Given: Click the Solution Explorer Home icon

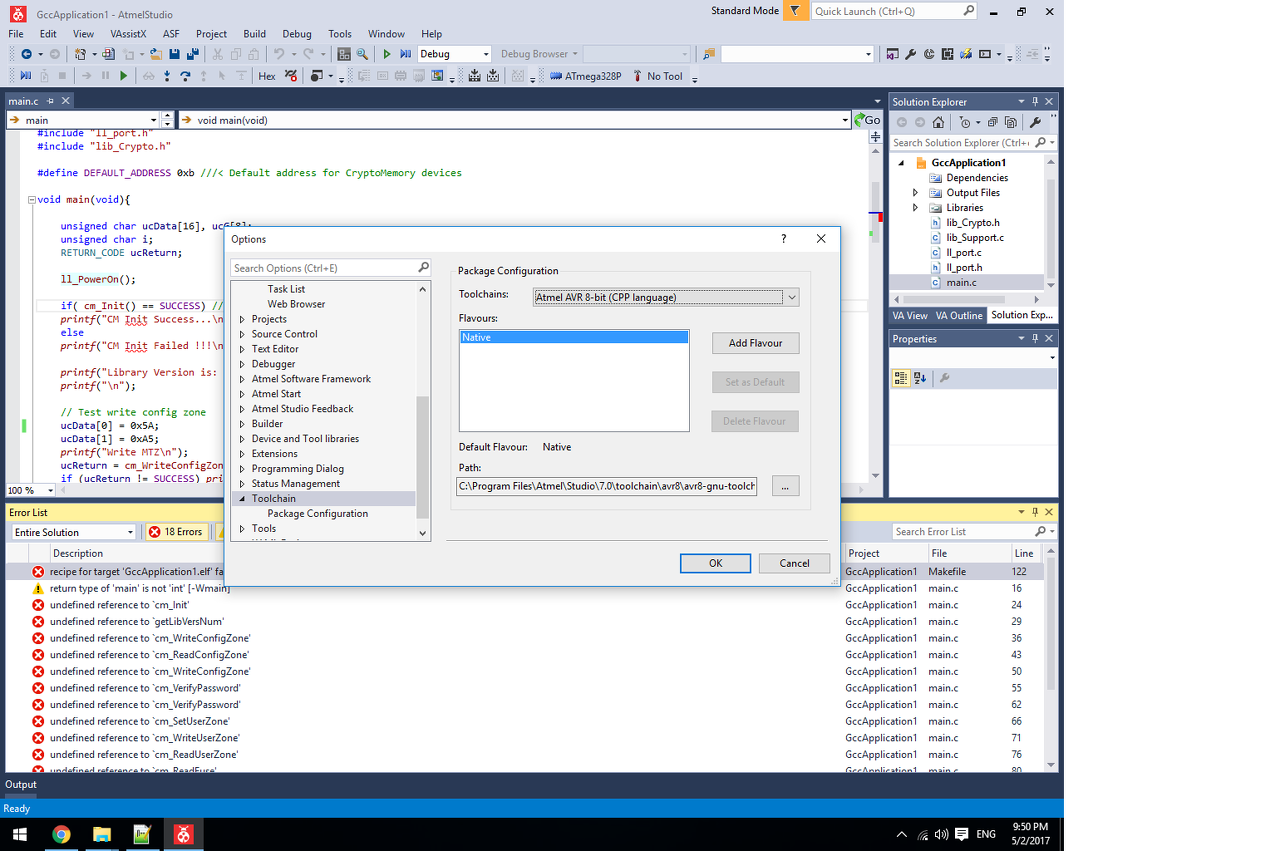Looking at the screenshot, I should click(x=938, y=122).
